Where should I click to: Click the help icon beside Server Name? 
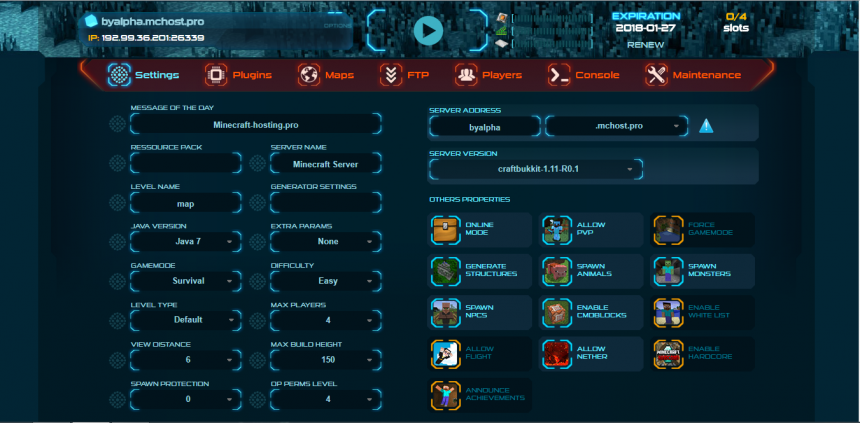(x=258, y=163)
